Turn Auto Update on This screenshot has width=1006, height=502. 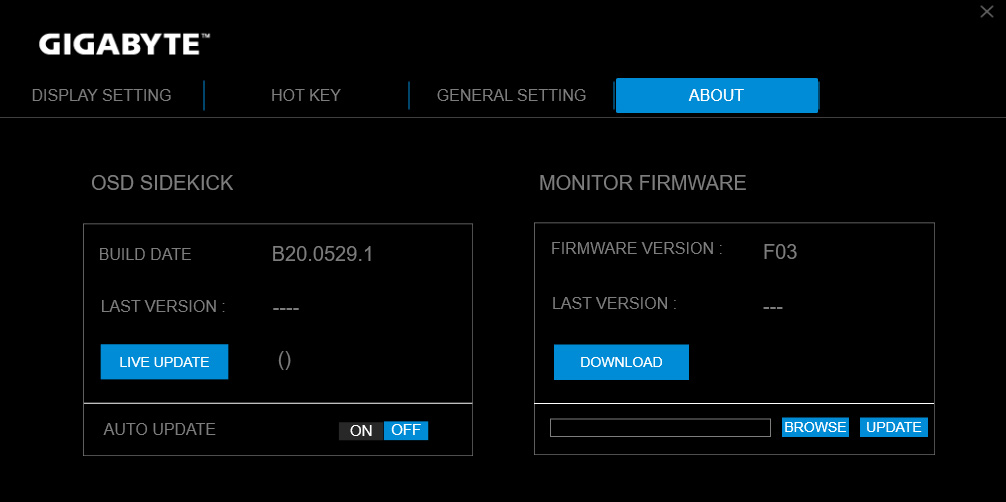tap(361, 431)
